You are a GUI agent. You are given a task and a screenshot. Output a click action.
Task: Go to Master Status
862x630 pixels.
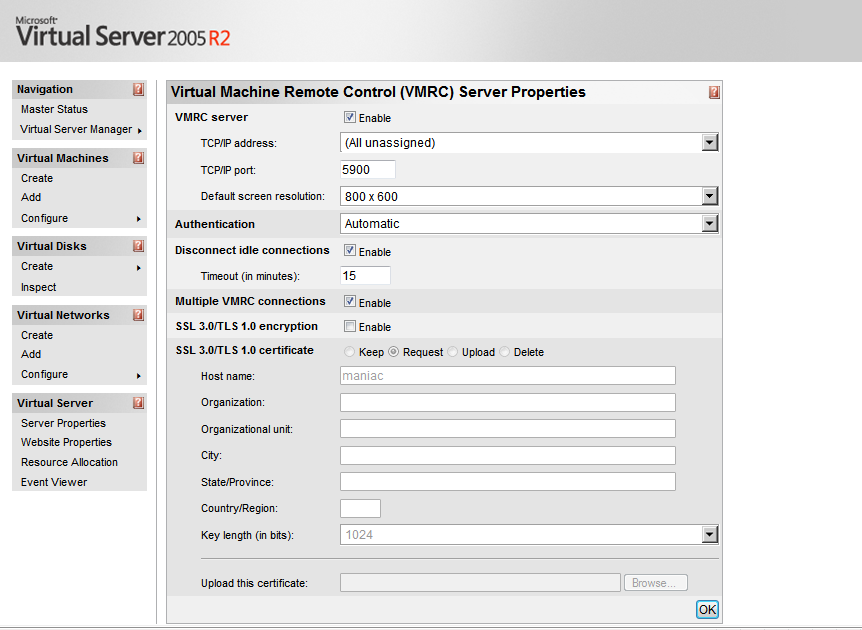(x=54, y=109)
